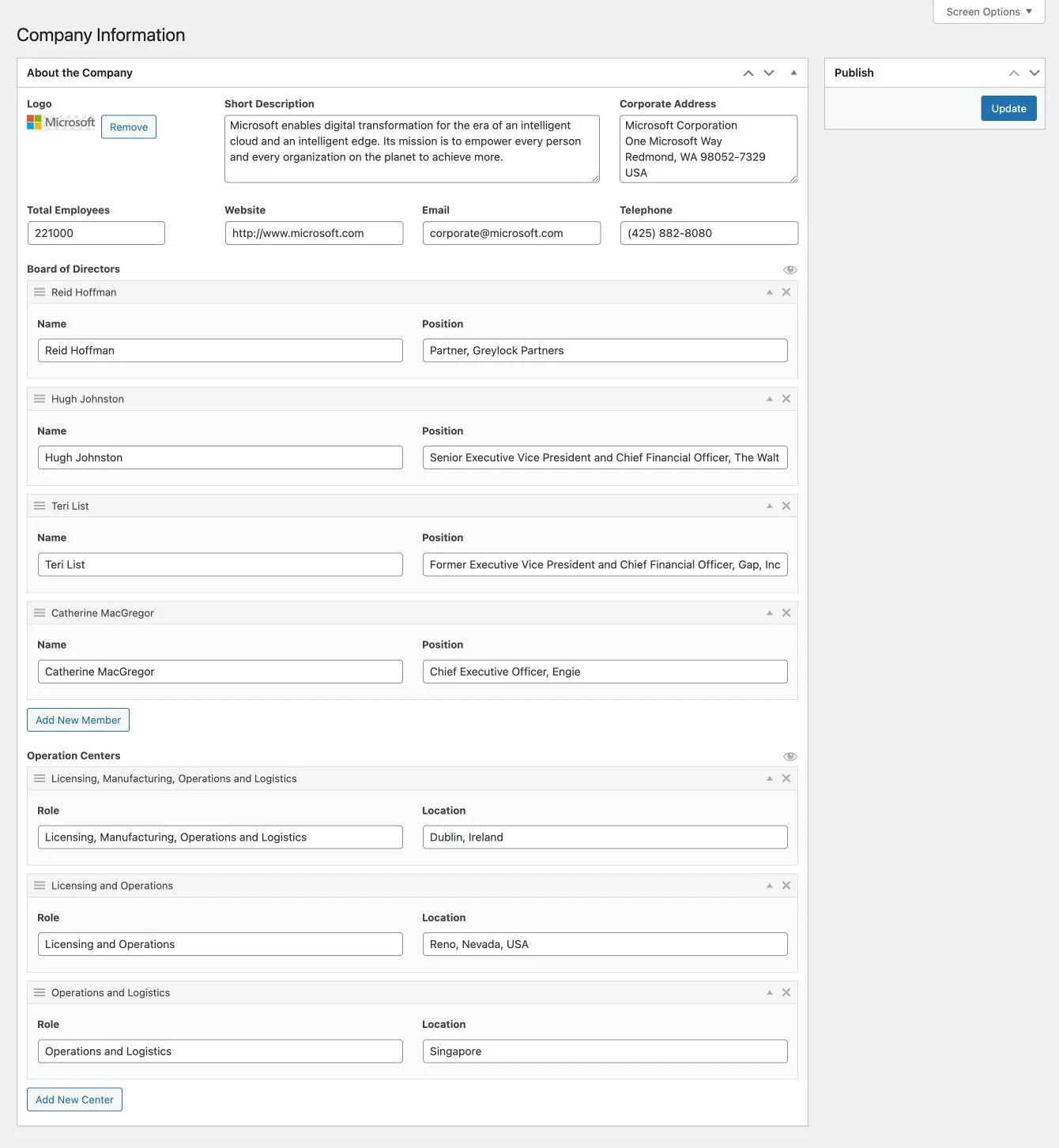Focus the Email field
Screen dimensions: 1059x1148
coord(511,233)
